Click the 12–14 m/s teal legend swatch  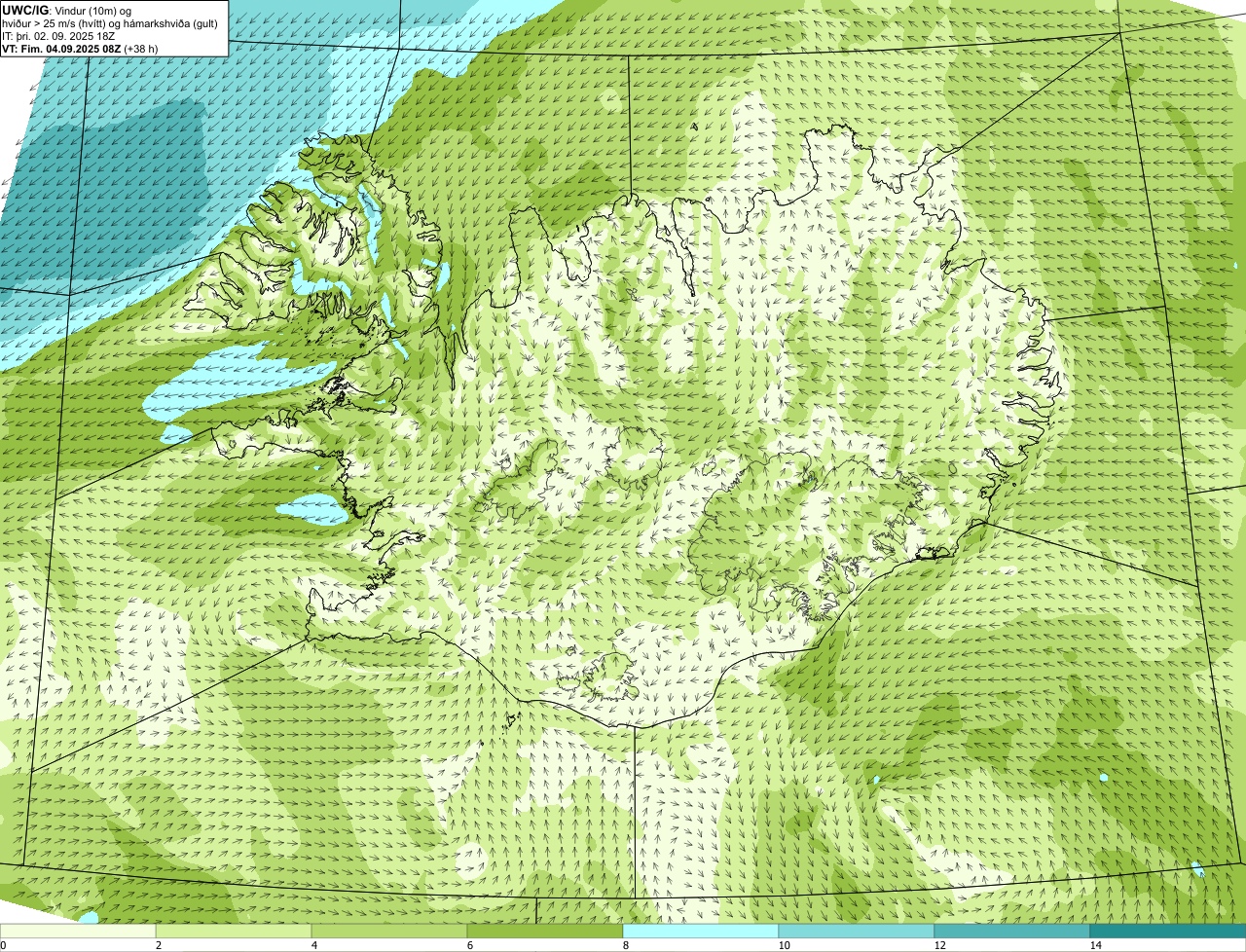(1012, 932)
